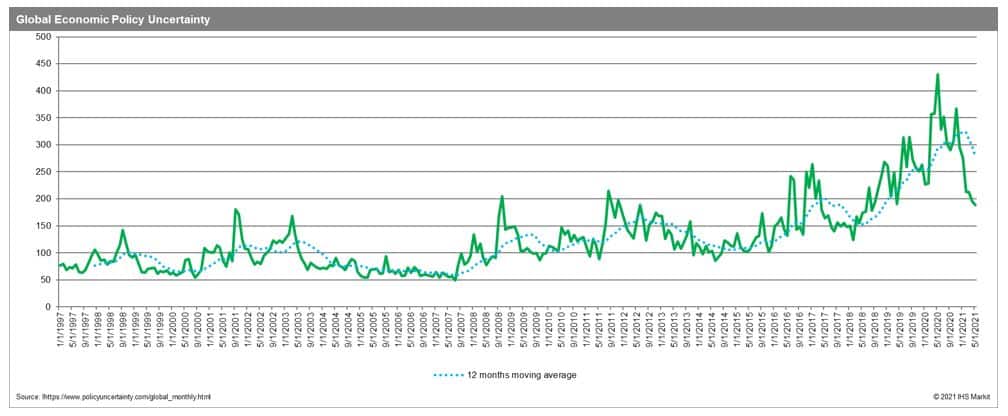This screenshot has width=1008, height=416.
Task: Click the dotted blue legend line marker
Action: coord(451,375)
